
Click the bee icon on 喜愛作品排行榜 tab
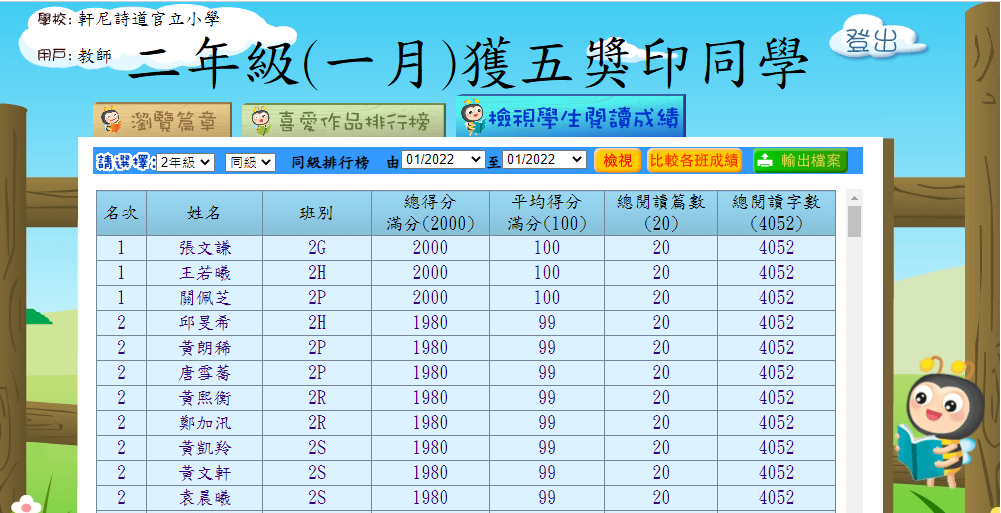point(261,121)
